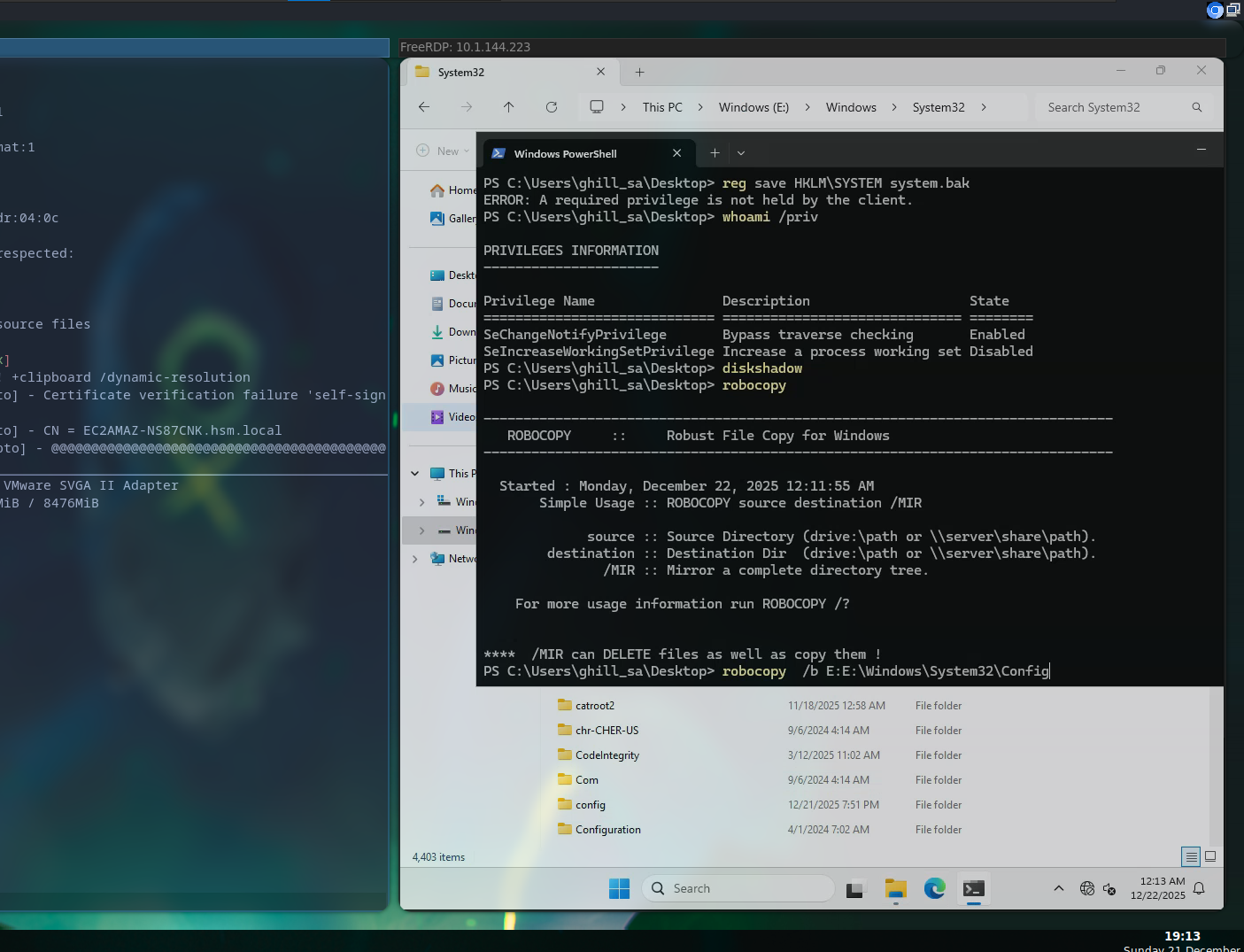Screen dimensions: 1244x952
Task: Open the notification bell in system tray
Action: pyautogui.click(x=1199, y=888)
